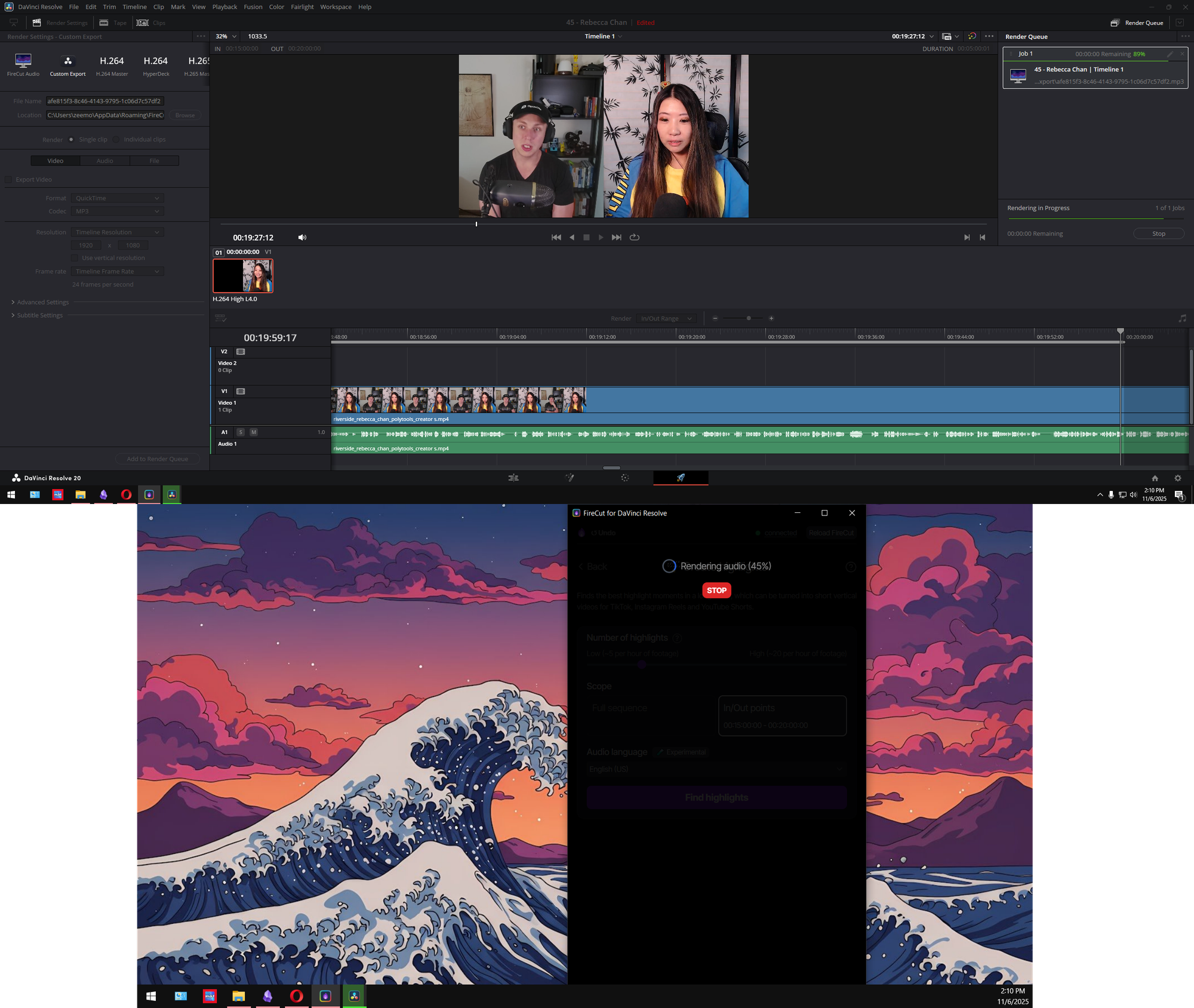Open the Render Queue options three-dot menu
This screenshot has width=1194, height=1008.
point(1186,36)
